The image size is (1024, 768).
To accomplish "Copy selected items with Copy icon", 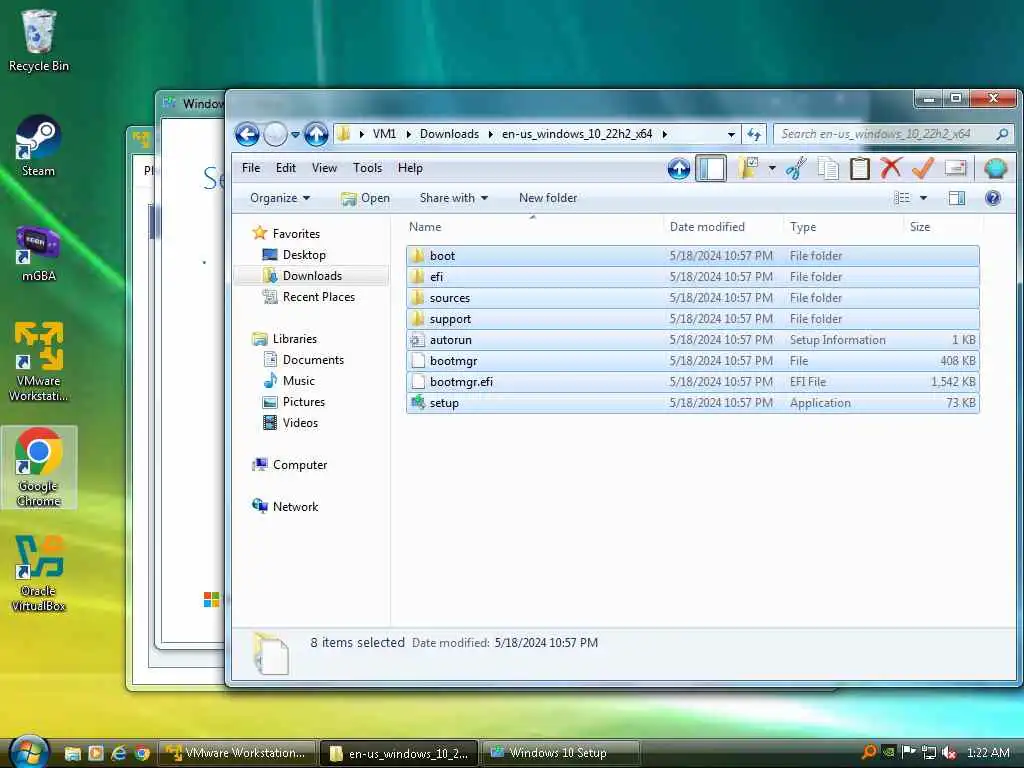I will click(828, 168).
